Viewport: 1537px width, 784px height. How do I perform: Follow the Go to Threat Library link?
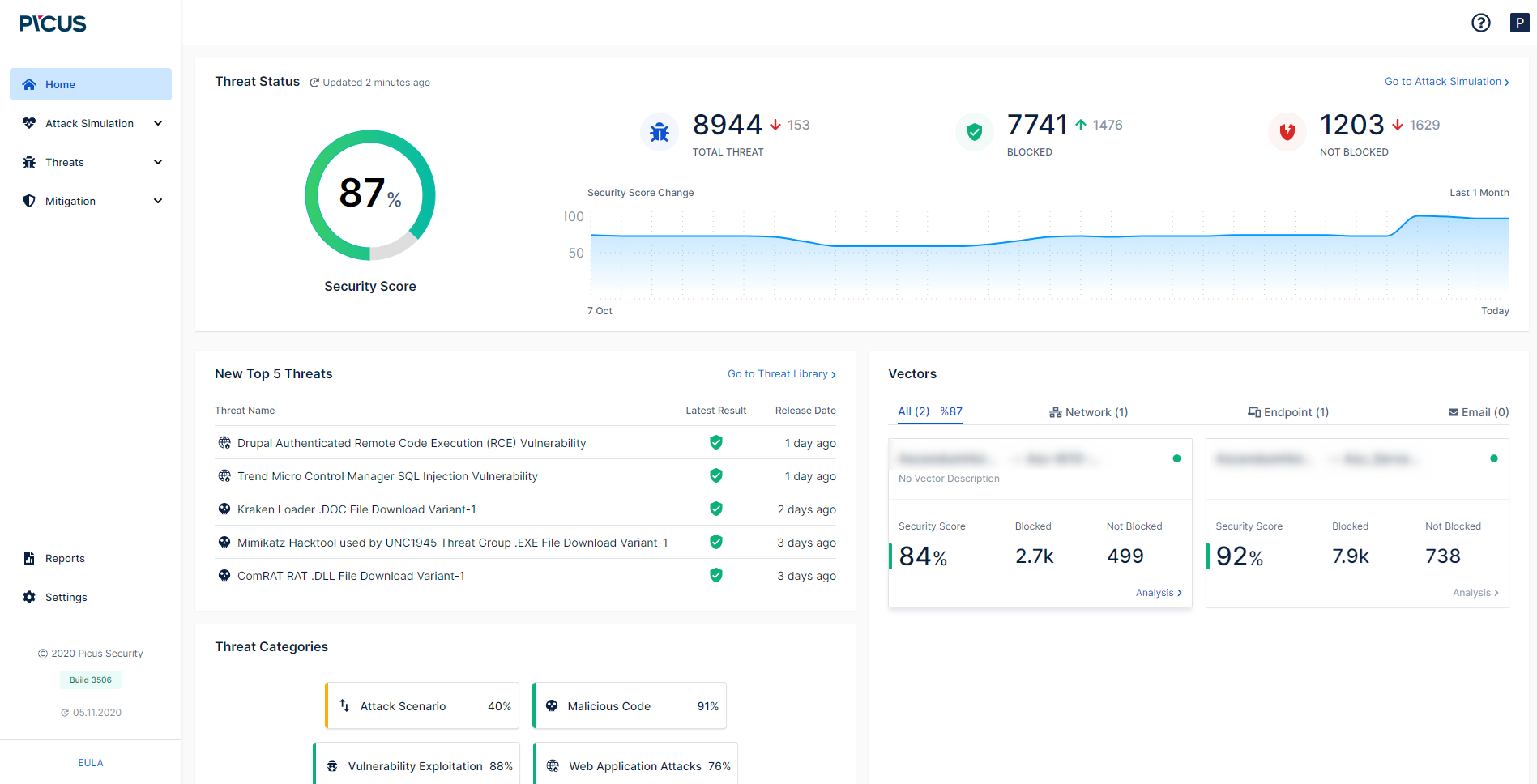click(x=781, y=374)
